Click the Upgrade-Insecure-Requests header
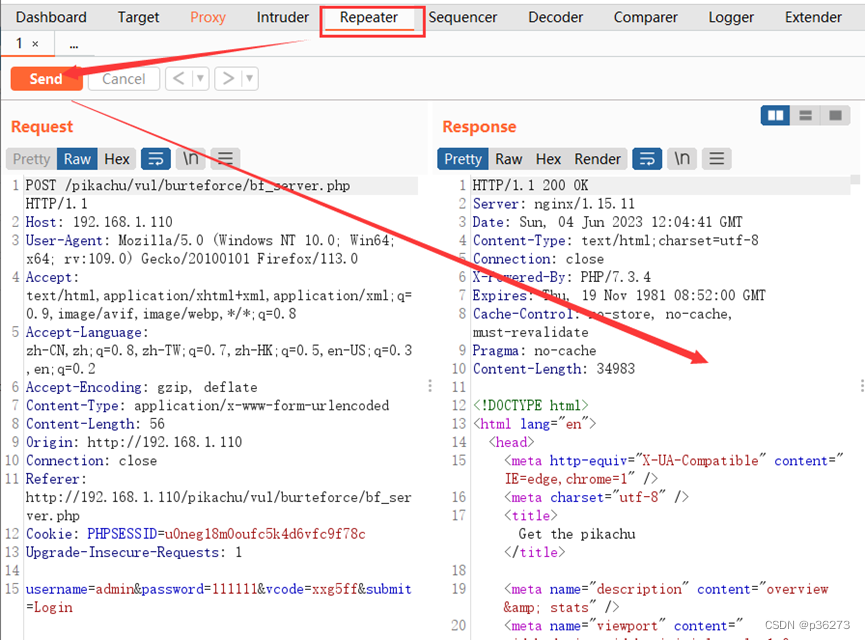 (134, 552)
